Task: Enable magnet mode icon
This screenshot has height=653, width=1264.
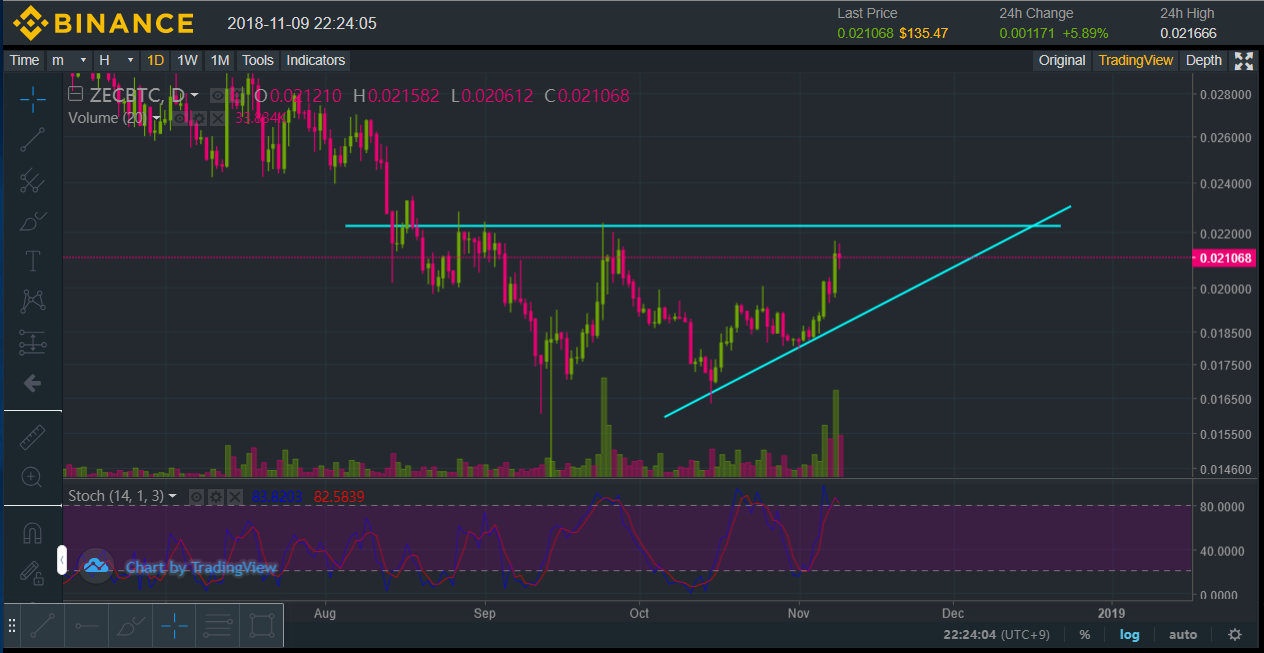Action: 33,532
